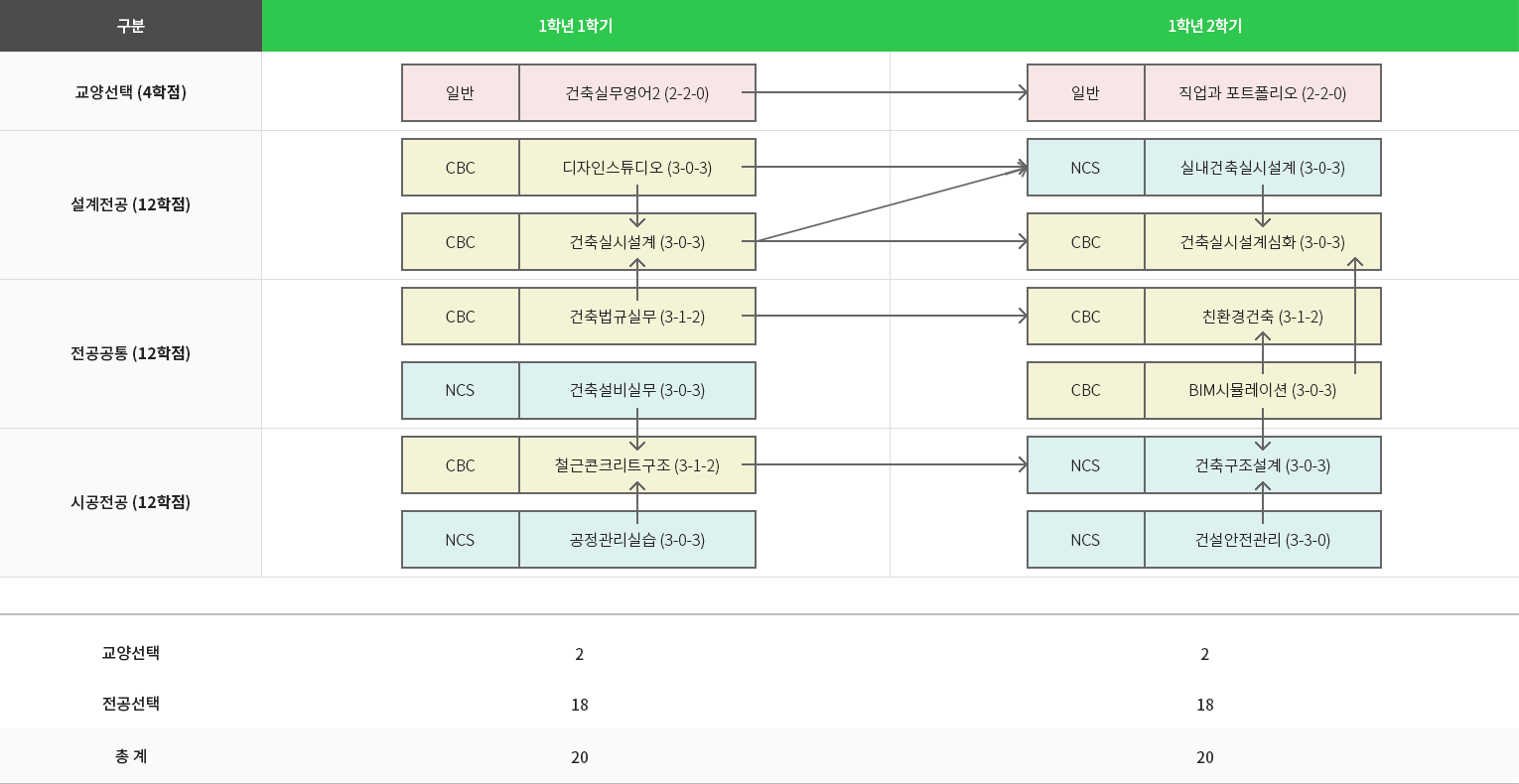Select the 1학년 2학기 column header
This screenshot has width=1519, height=784.
coord(1204,26)
